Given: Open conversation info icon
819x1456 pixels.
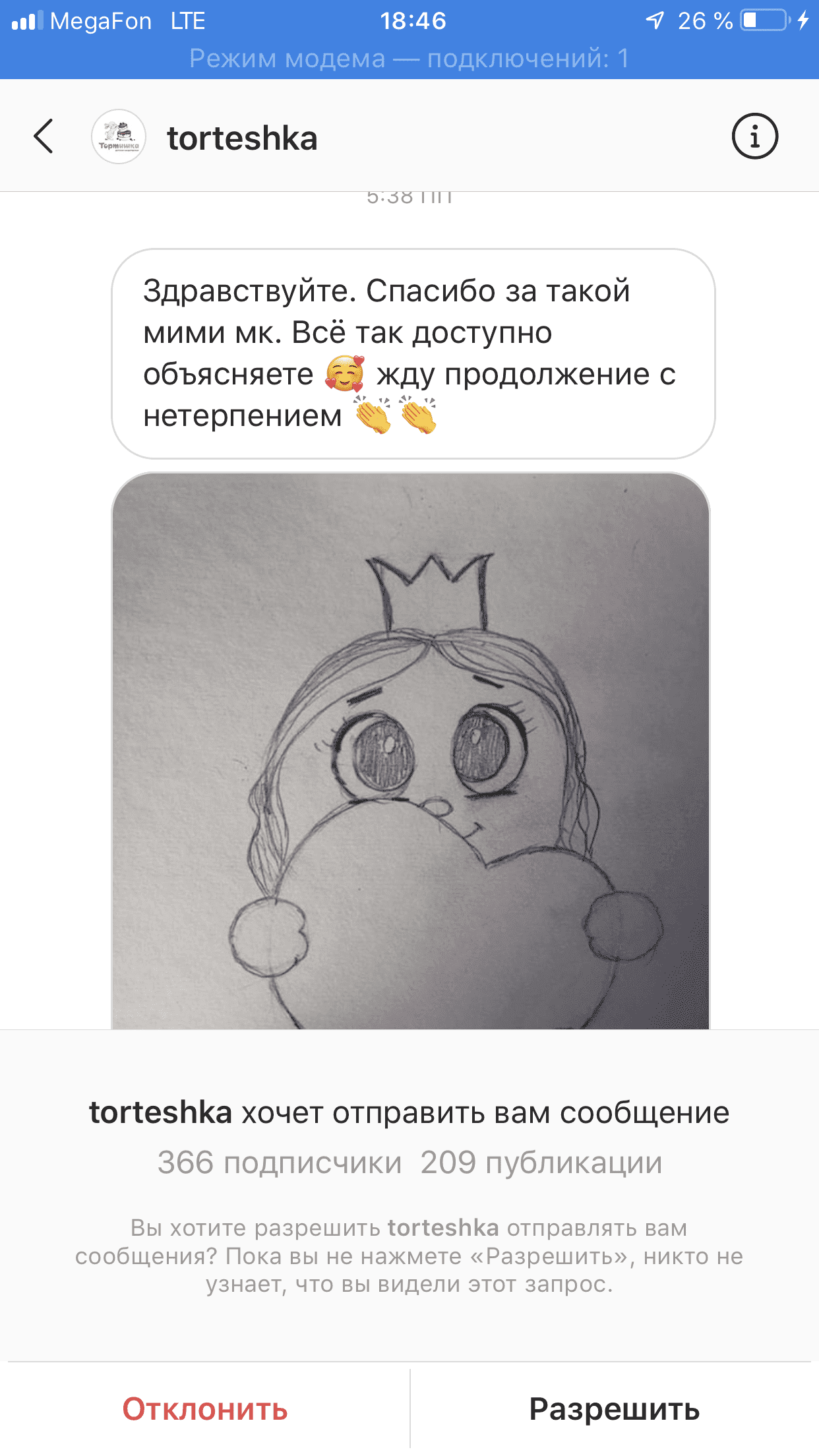Looking at the screenshot, I should tap(754, 136).
